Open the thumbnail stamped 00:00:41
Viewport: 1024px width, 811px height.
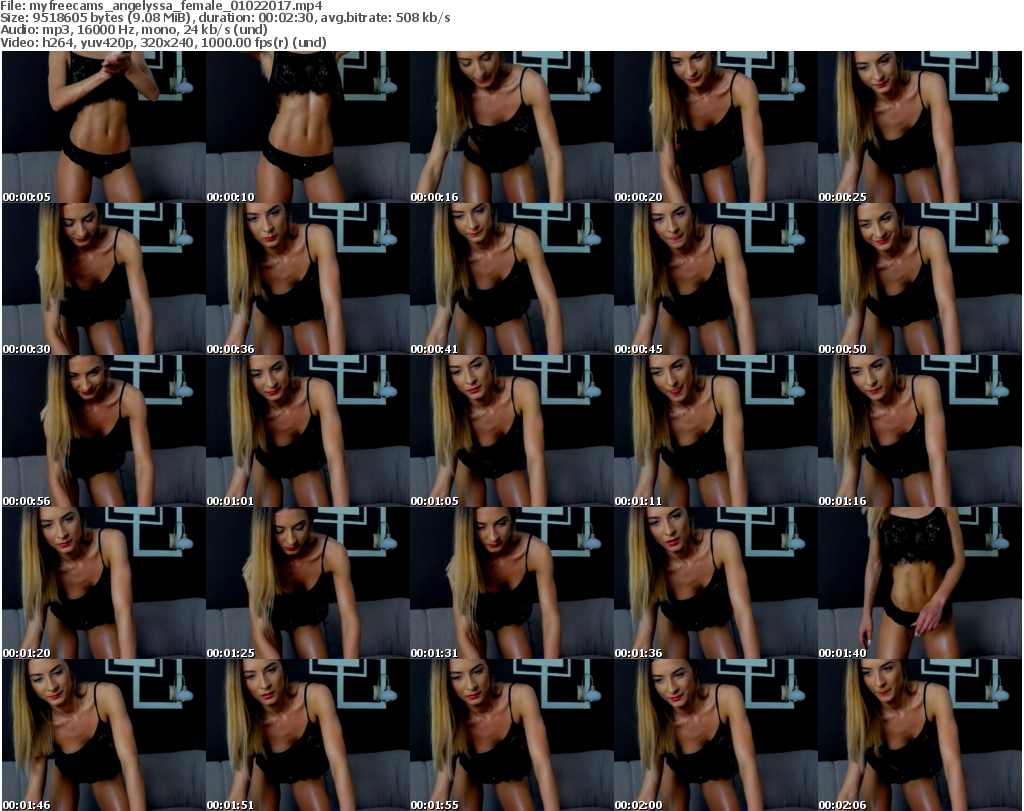click(511, 279)
